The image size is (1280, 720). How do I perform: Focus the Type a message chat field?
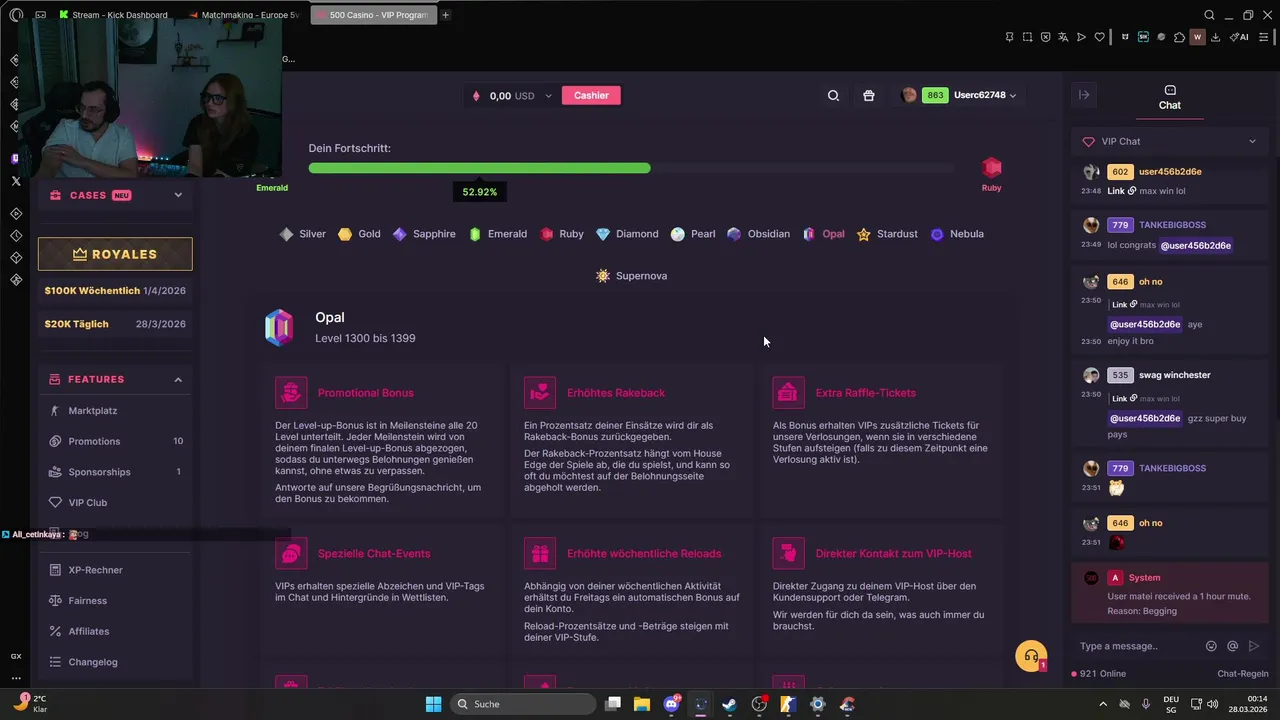(x=1138, y=646)
